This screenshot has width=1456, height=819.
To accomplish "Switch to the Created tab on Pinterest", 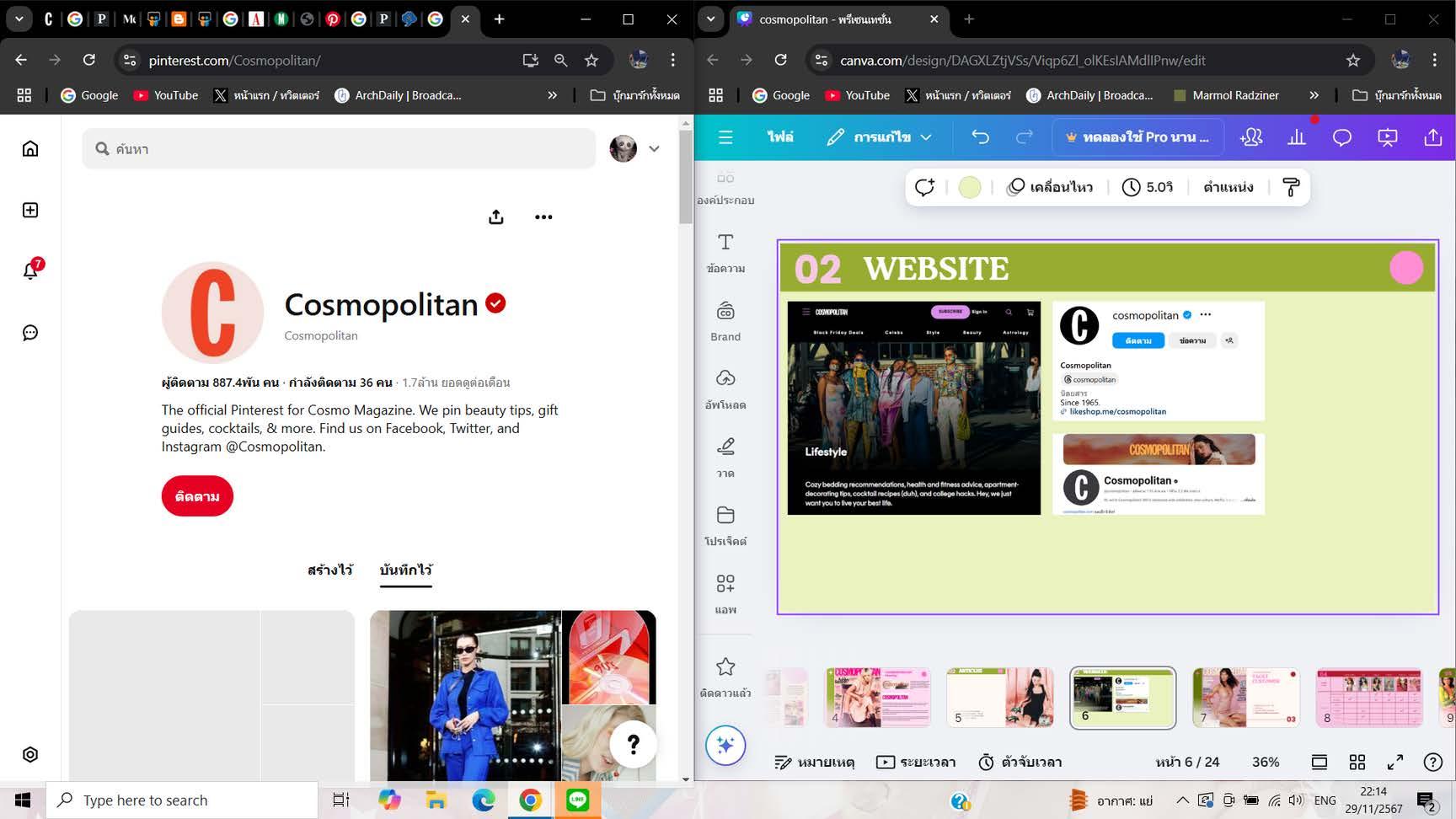I will click(330, 570).
